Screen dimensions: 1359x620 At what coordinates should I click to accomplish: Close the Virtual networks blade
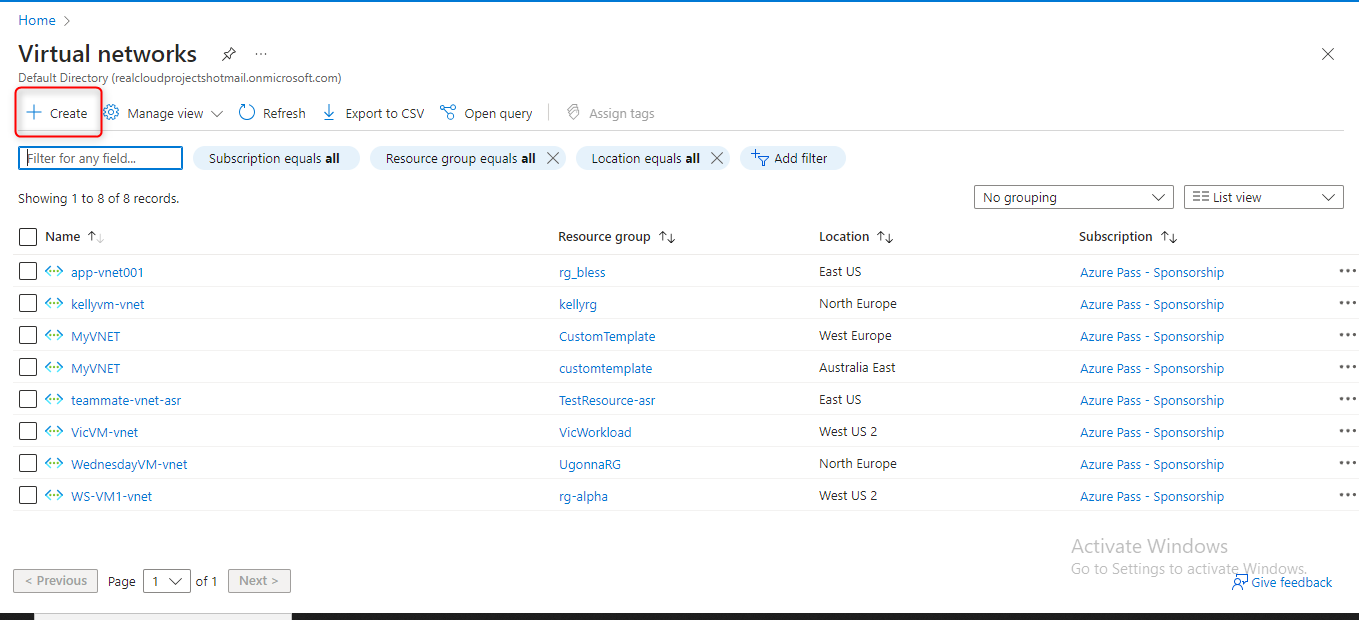point(1328,54)
